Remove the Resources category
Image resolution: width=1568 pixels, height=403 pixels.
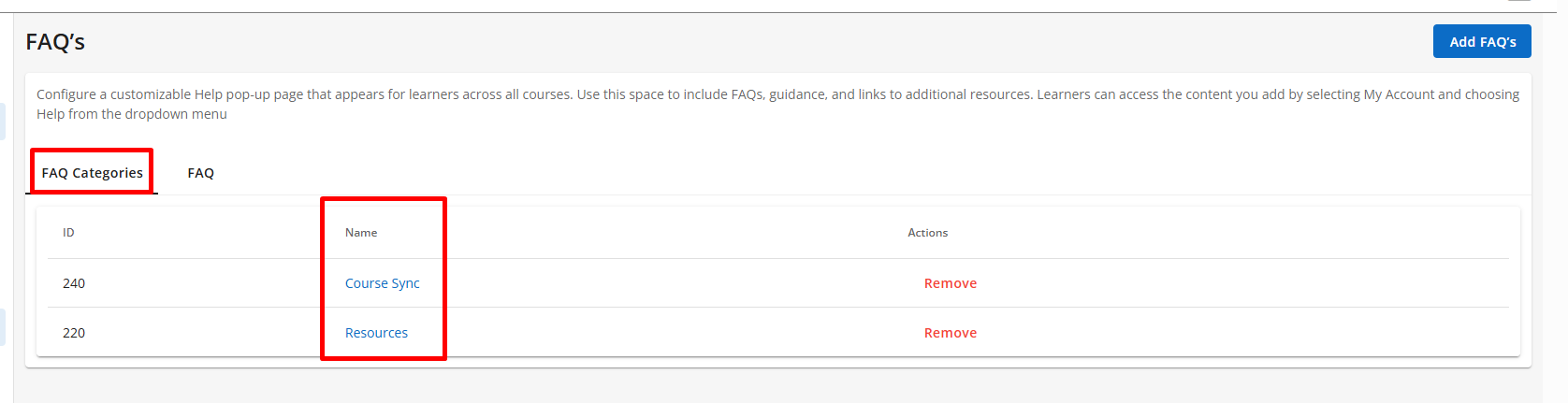pos(950,333)
